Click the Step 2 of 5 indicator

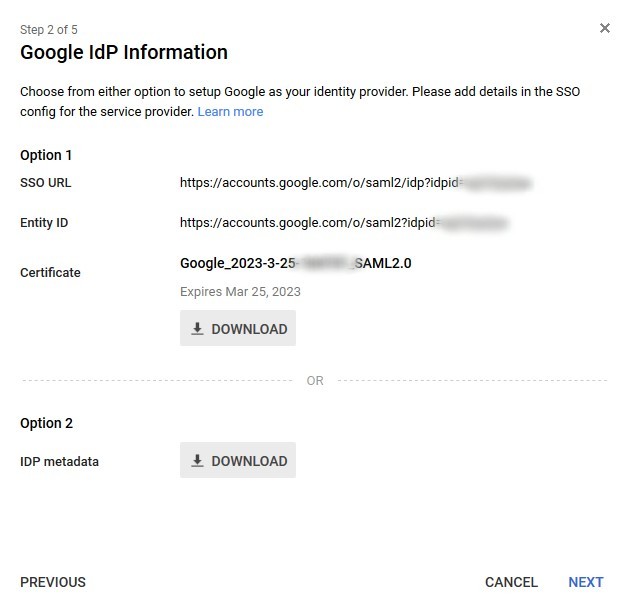(49, 30)
